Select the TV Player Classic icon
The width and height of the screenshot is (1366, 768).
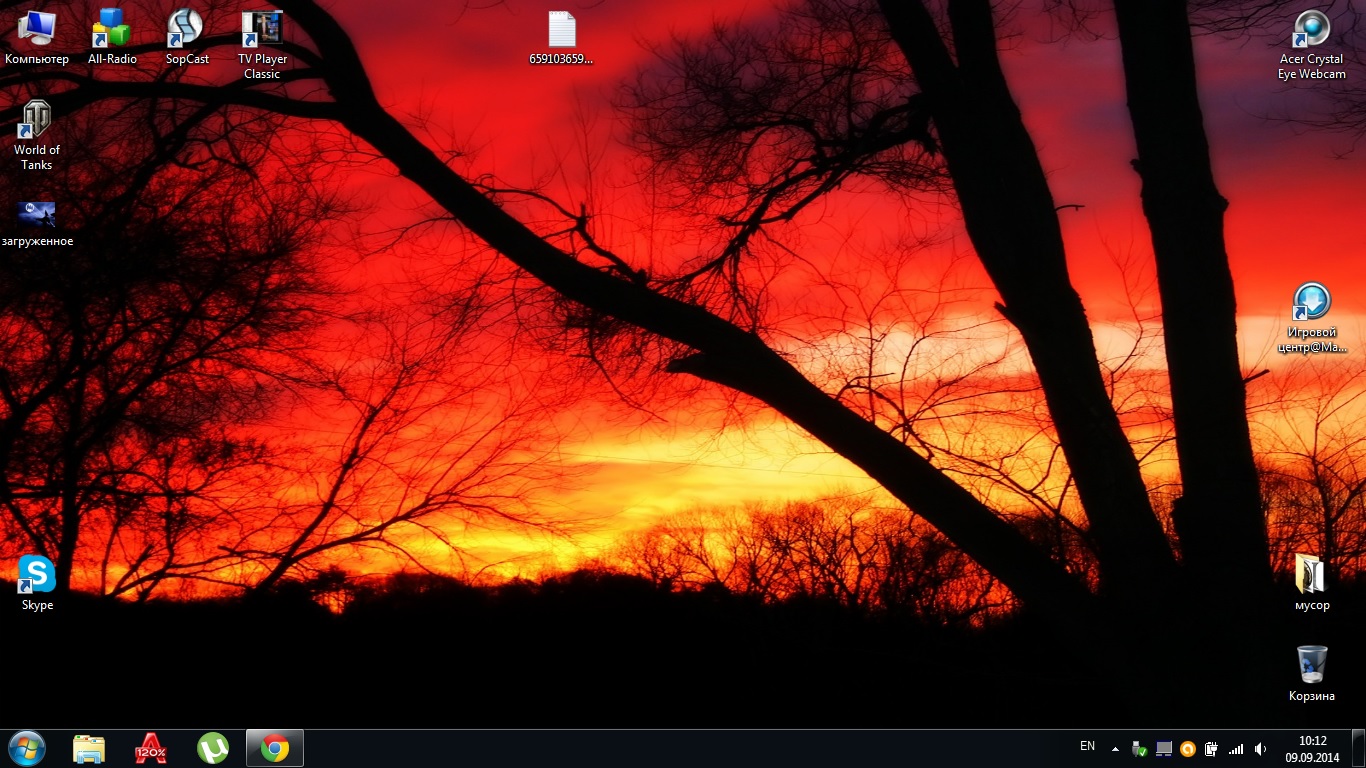coord(262,45)
